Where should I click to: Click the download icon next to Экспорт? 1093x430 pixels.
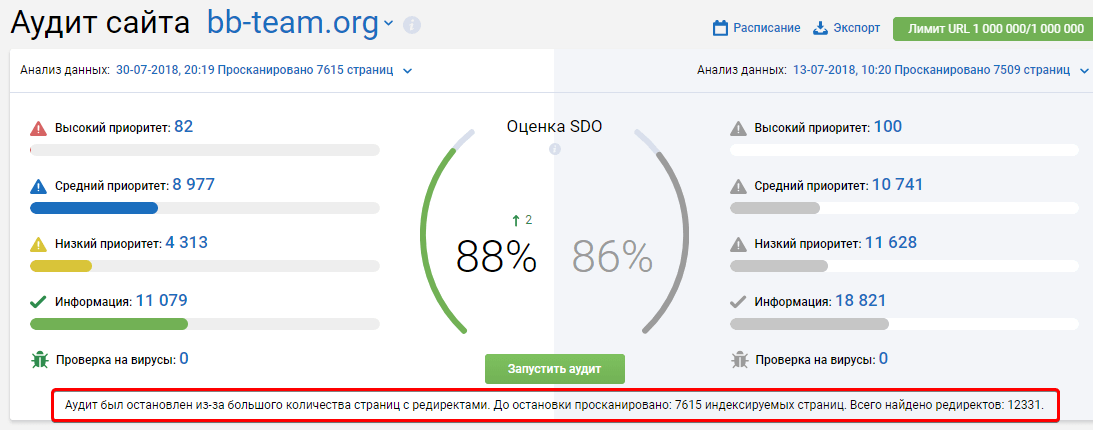click(x=820, y=29)
